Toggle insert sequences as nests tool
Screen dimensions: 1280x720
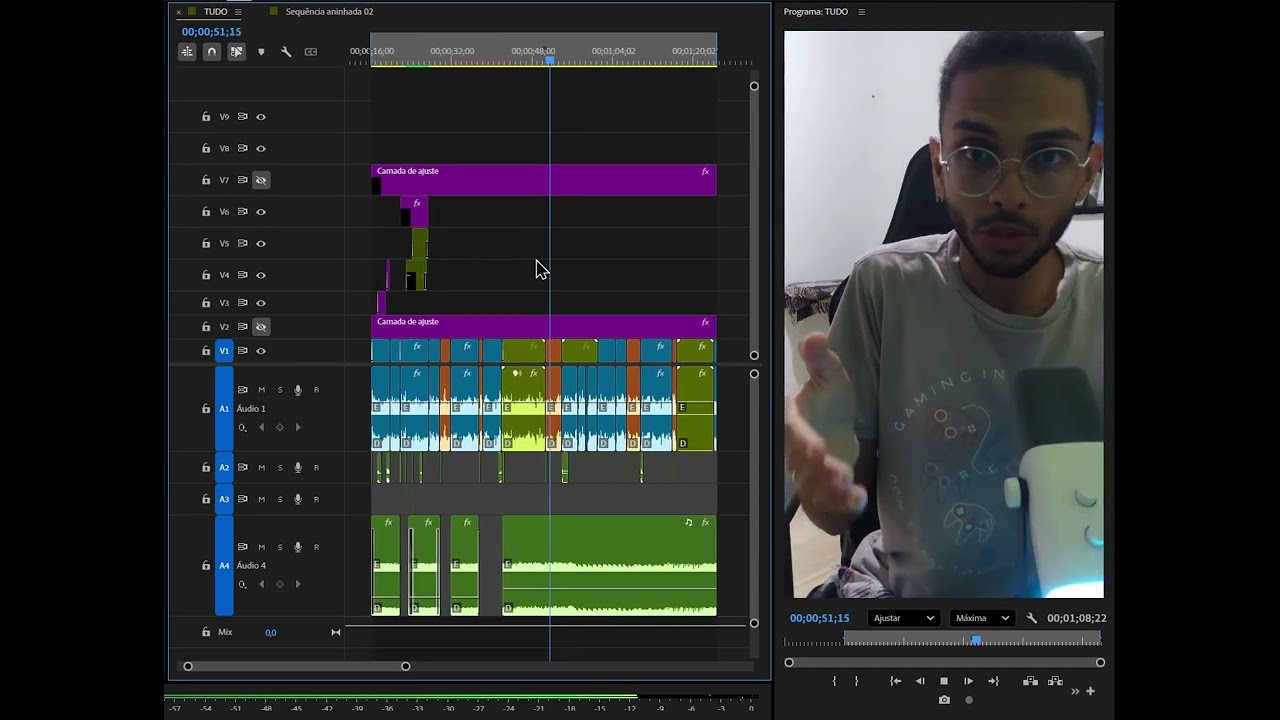187,52
